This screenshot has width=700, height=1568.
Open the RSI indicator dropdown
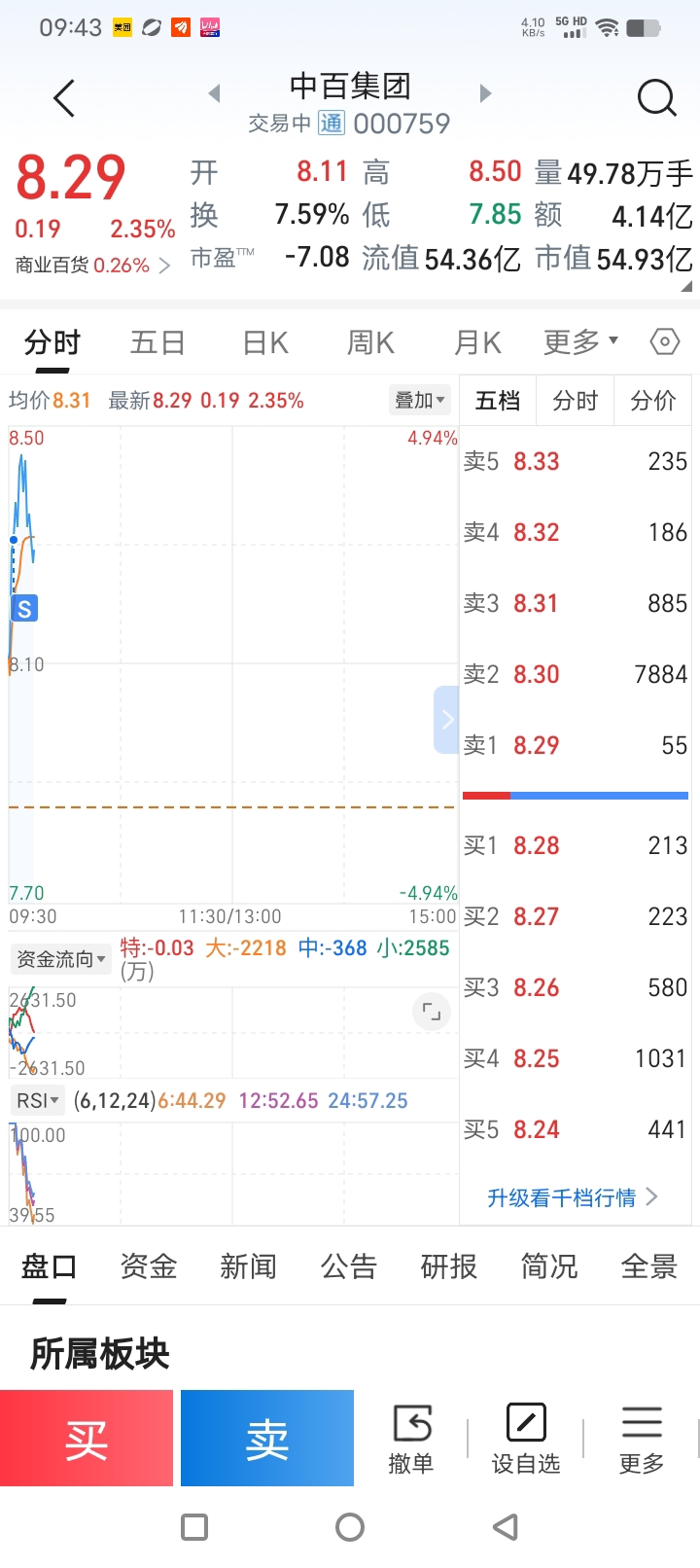(38, 1100)
